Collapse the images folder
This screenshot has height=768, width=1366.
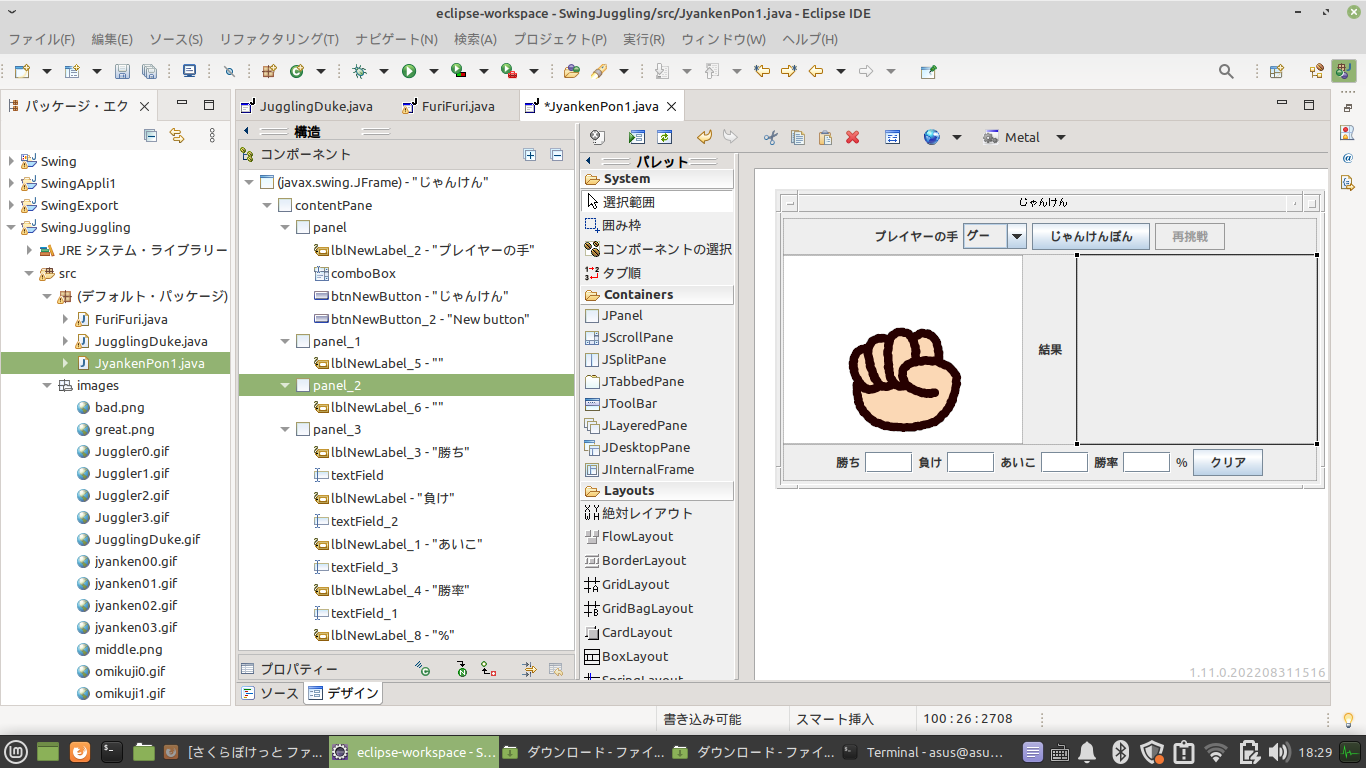tap(47, 385)
